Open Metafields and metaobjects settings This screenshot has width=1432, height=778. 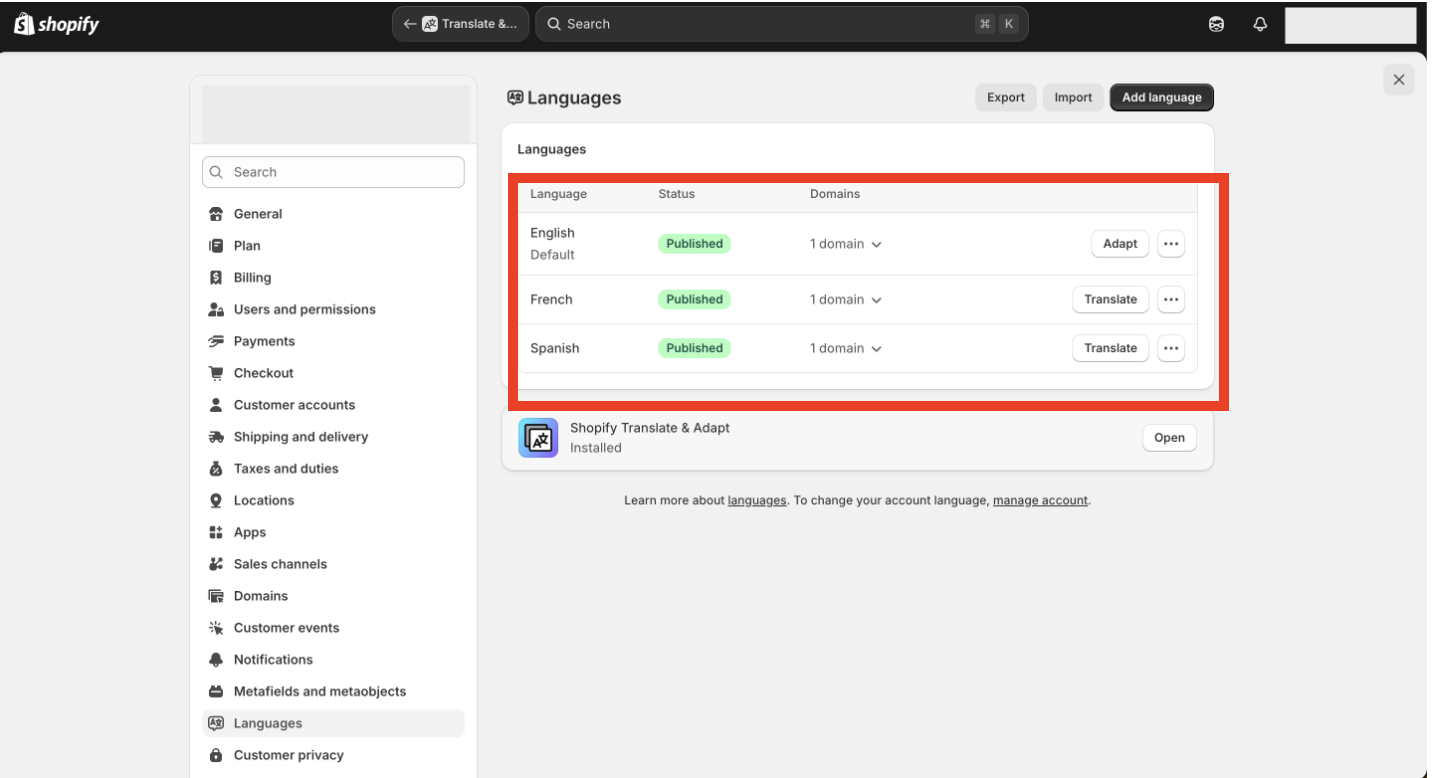[x=333, y=692]
